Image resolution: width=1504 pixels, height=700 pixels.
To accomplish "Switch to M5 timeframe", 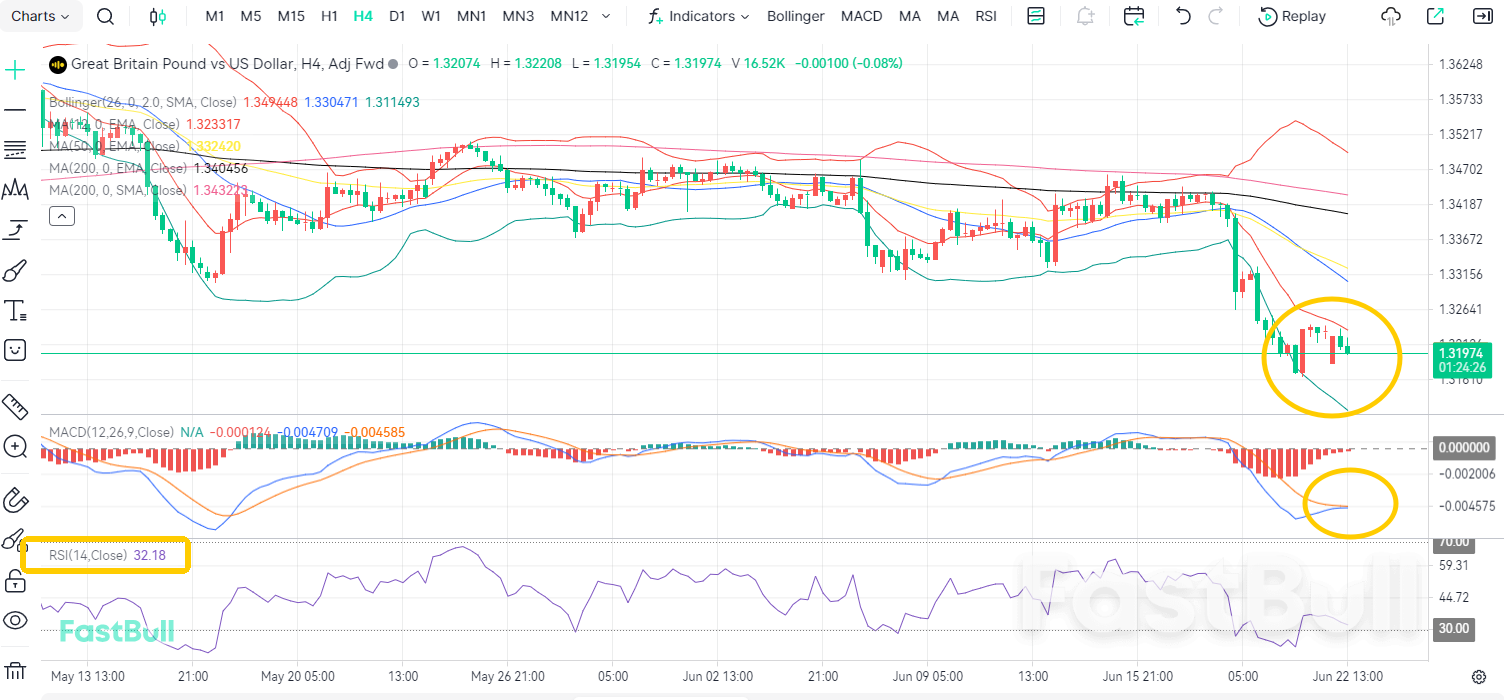I will pyautogui.click(x=251, y=16).
